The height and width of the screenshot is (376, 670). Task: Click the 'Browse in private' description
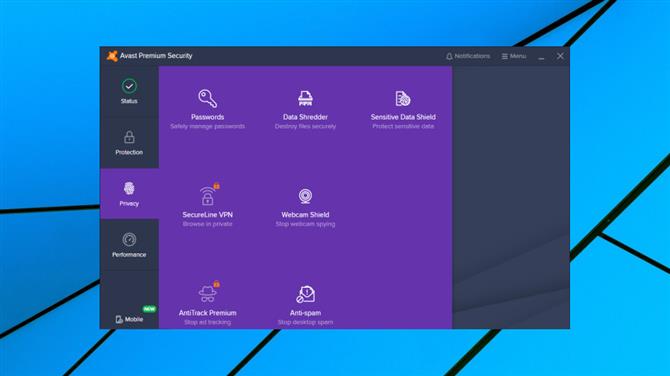point(208,224)
